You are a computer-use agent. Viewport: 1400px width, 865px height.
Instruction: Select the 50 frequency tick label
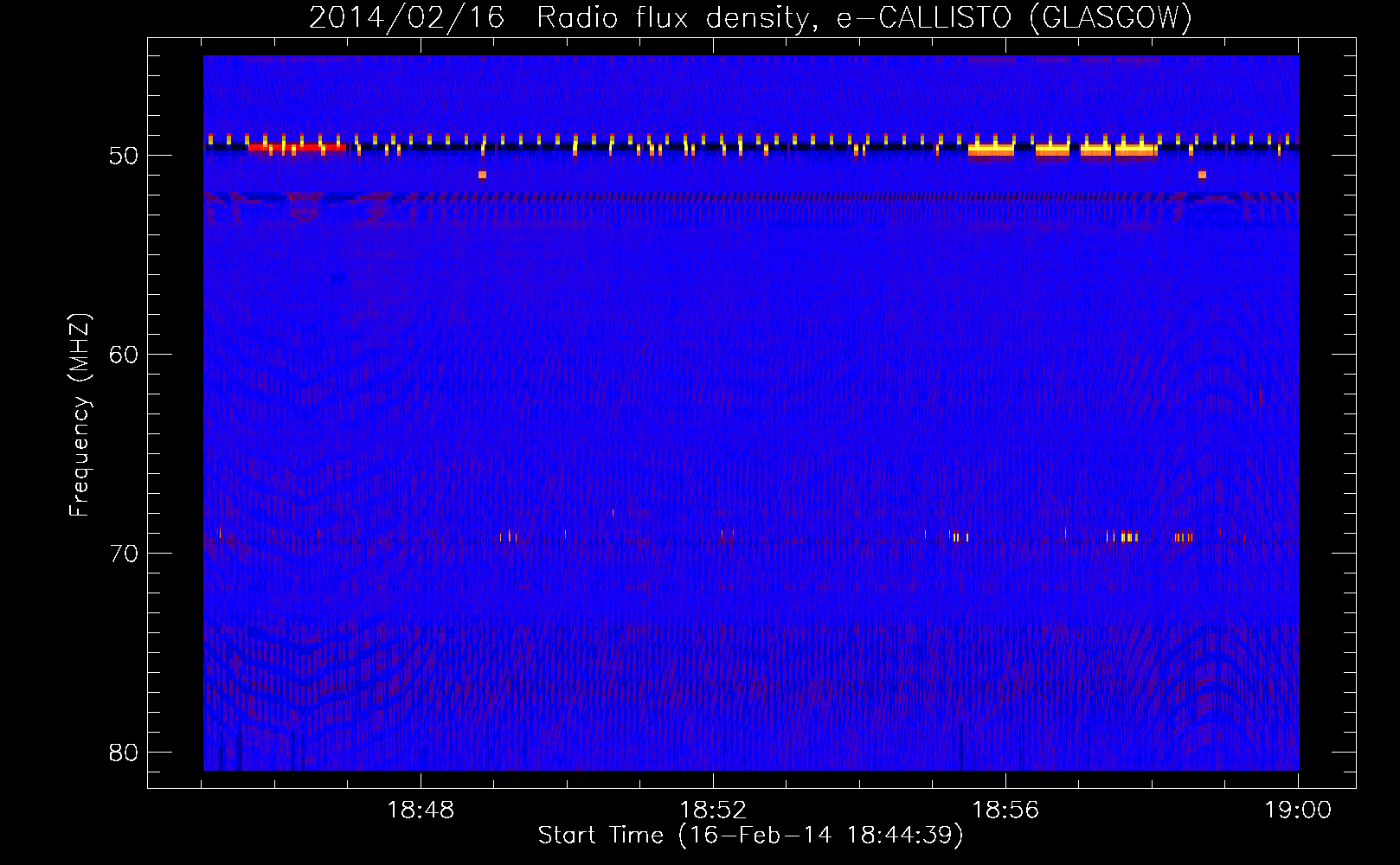(x=124, y=156)
